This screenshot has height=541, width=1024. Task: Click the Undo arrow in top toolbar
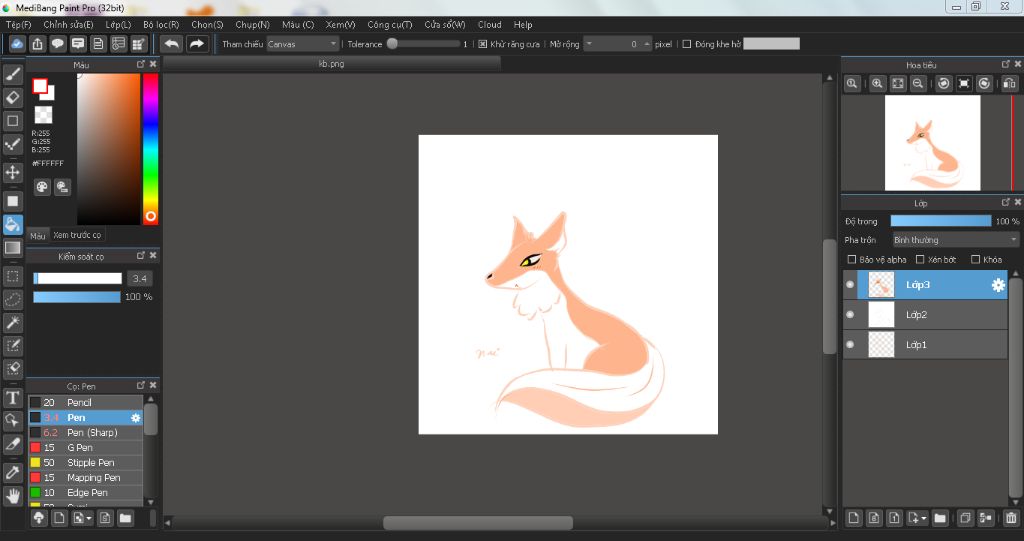coord(172,44)
